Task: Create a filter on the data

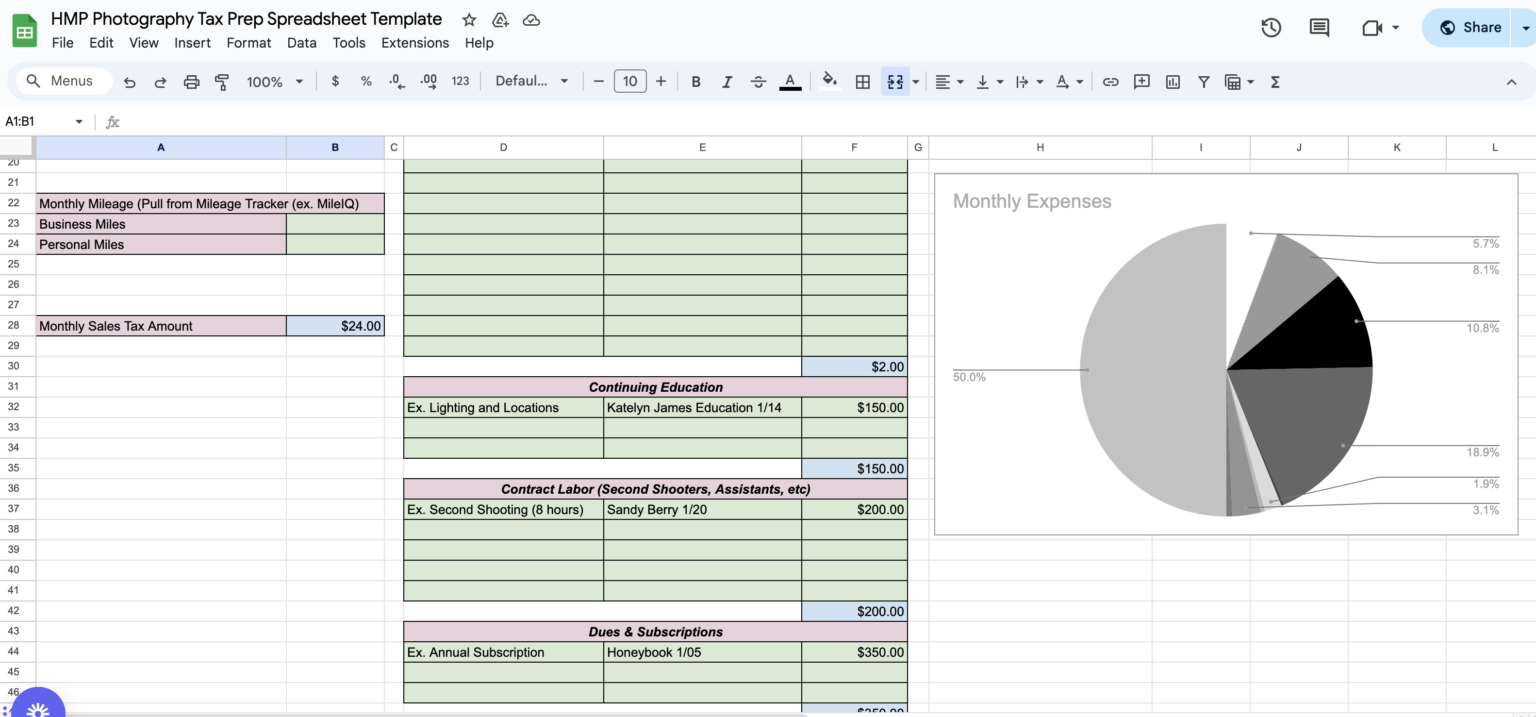Action: coord(1203,81)
